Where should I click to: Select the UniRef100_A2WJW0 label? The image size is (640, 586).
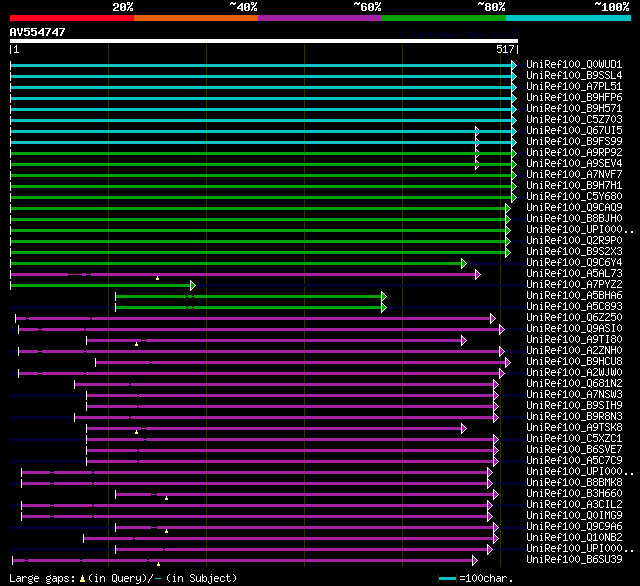(574, 373)
